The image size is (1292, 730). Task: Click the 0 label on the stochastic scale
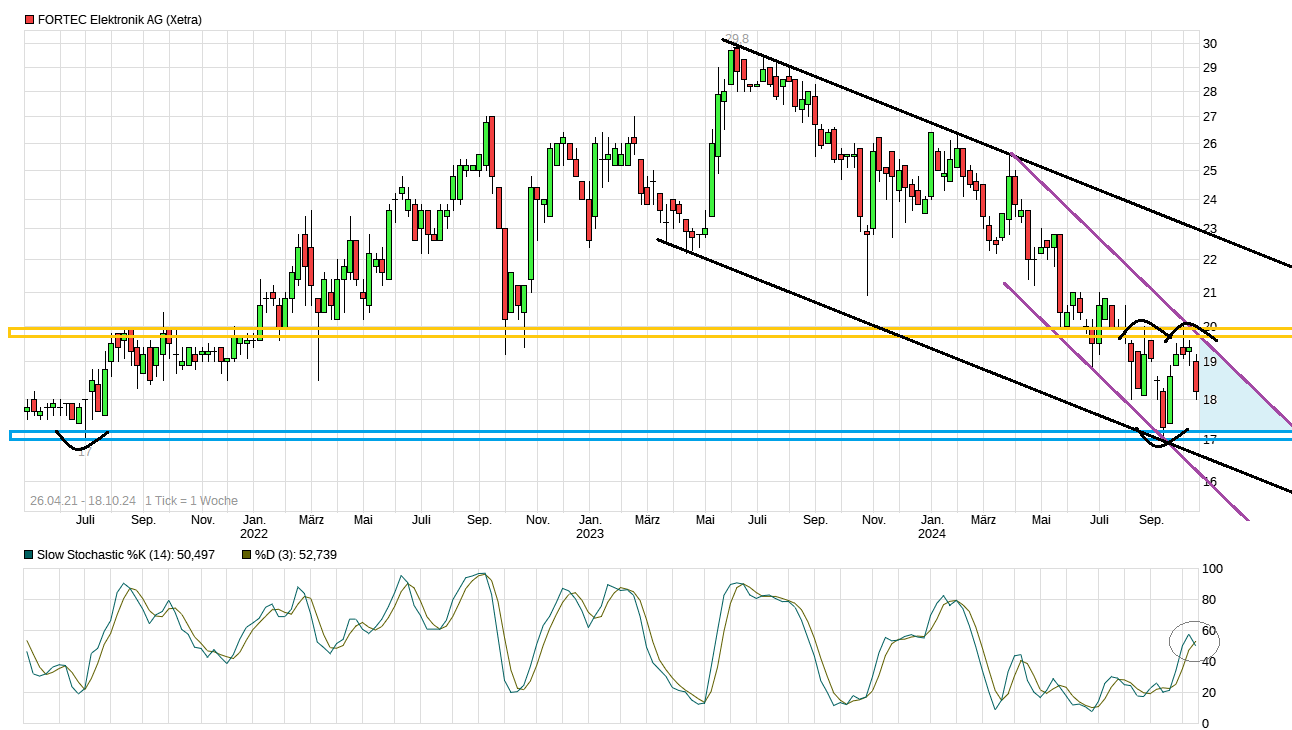(x=1205, y=723)
